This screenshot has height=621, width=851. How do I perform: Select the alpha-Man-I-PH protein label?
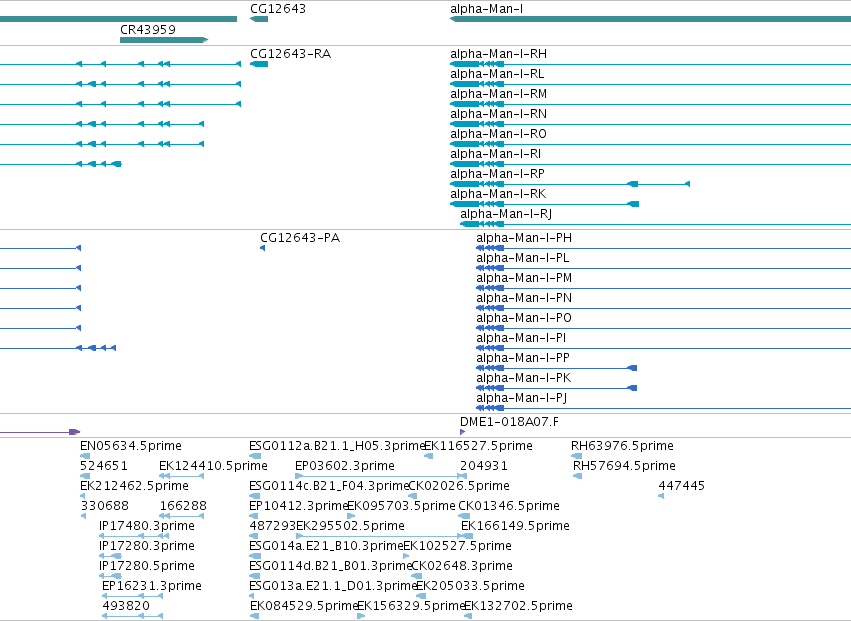click(524, 238)
